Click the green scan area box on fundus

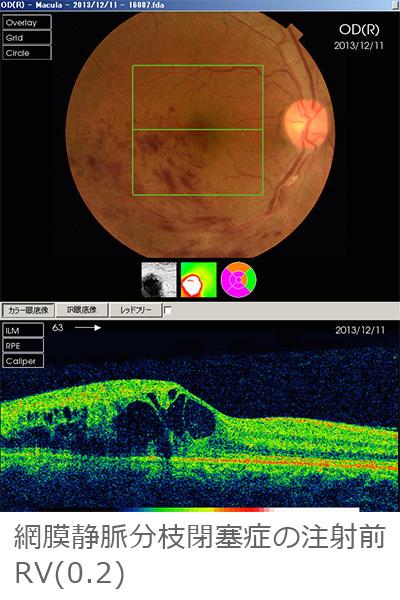198,130
